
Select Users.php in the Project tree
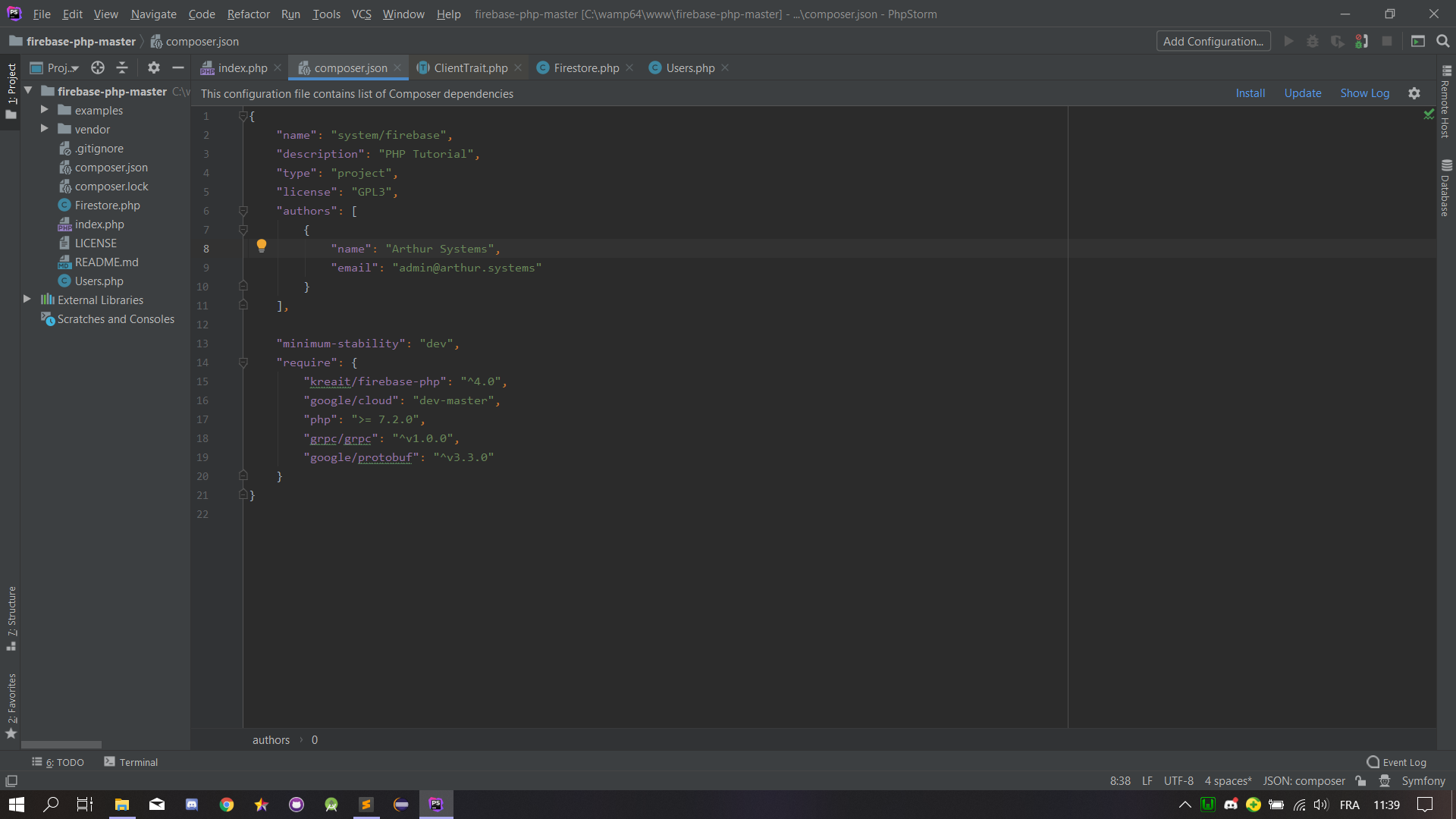99,281
